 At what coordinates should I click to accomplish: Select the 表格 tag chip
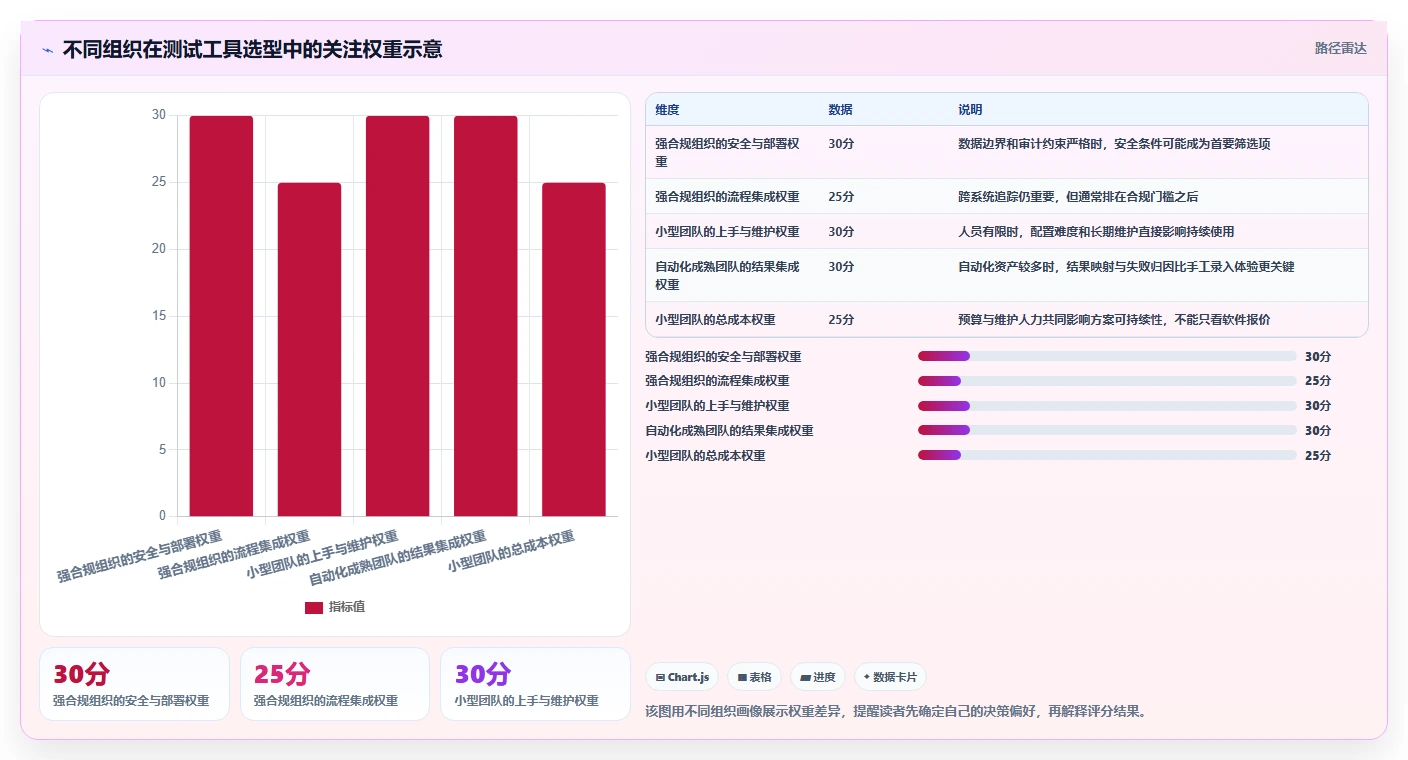click(x=754, y=677)
